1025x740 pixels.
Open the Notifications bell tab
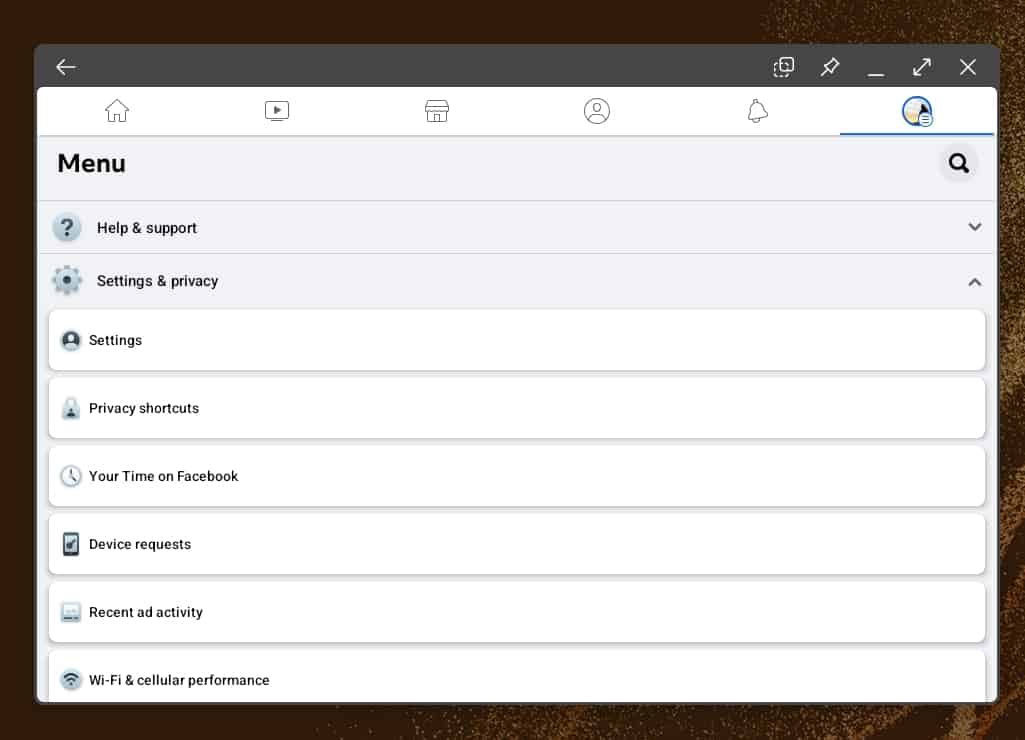click(757, 111)
